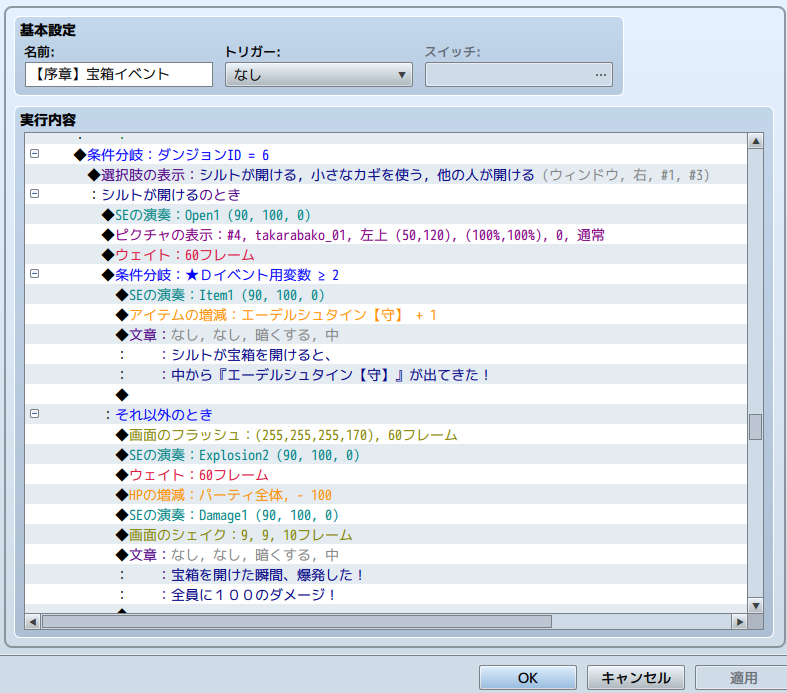This screenshot has width=787, height=693.
Task: Select the SEの演奏:Item1 line
Action: (385, 295)
